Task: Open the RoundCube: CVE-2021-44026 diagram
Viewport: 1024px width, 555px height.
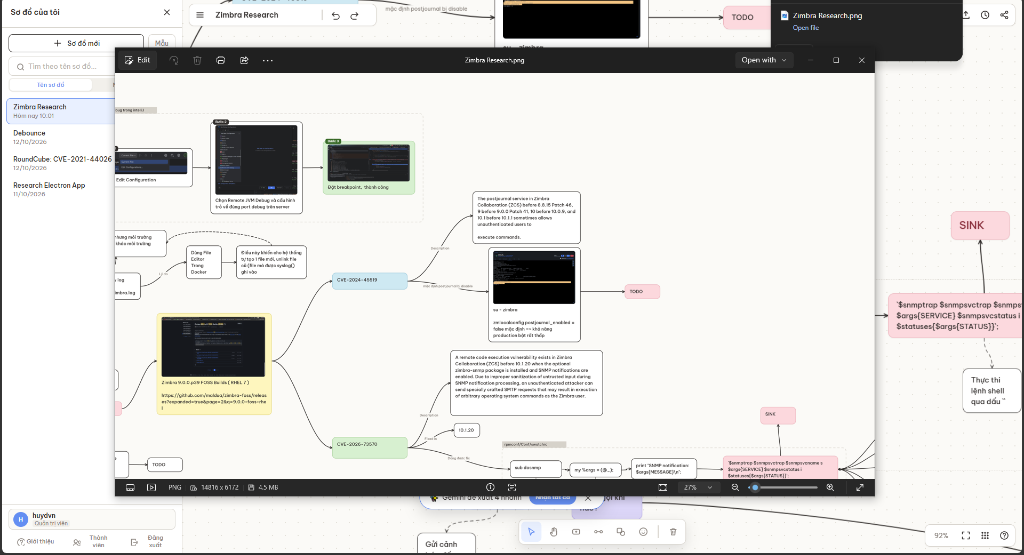Action: click(61, 163)
